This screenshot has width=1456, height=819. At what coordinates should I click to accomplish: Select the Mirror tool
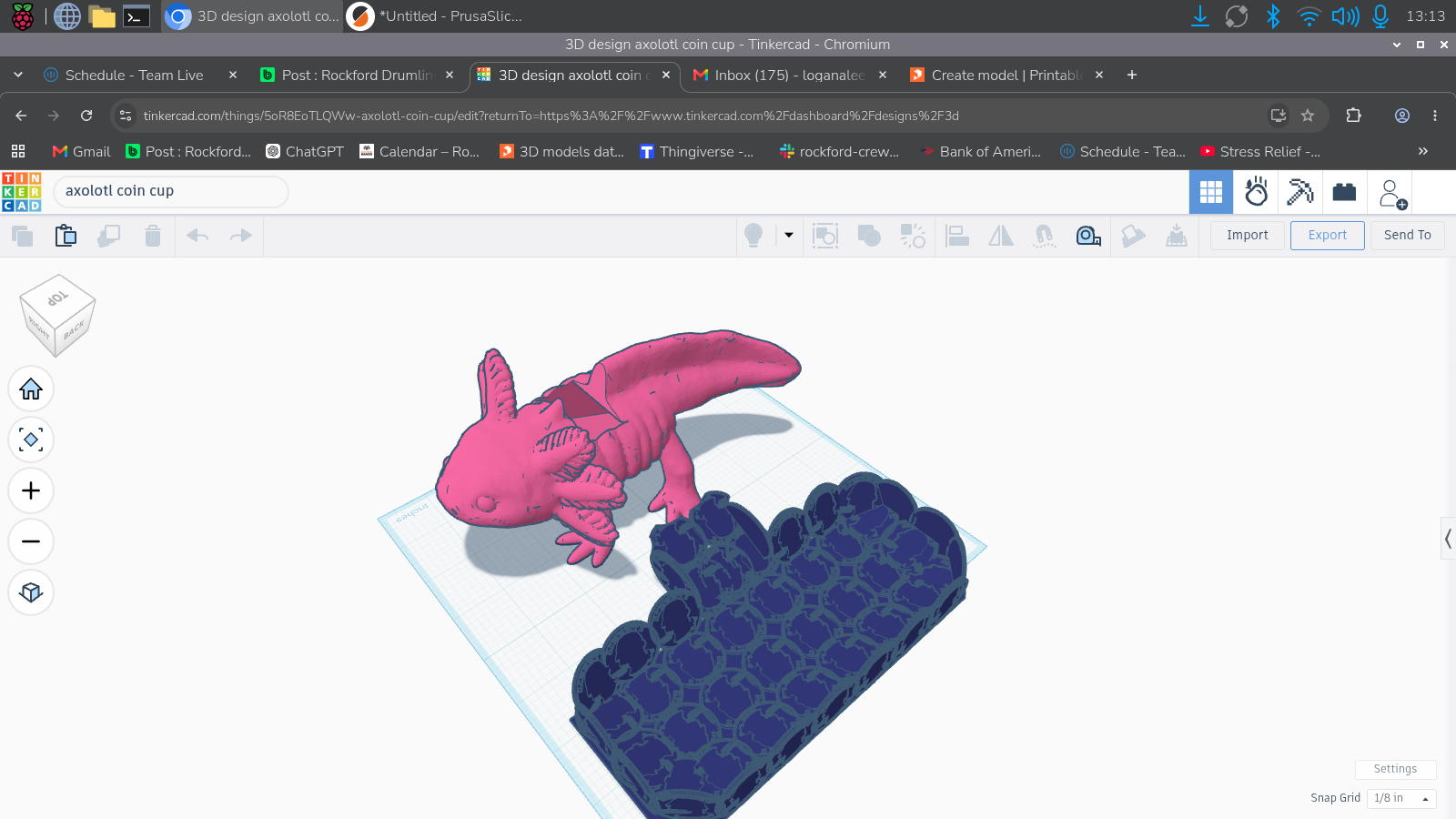pos(1001,237)
